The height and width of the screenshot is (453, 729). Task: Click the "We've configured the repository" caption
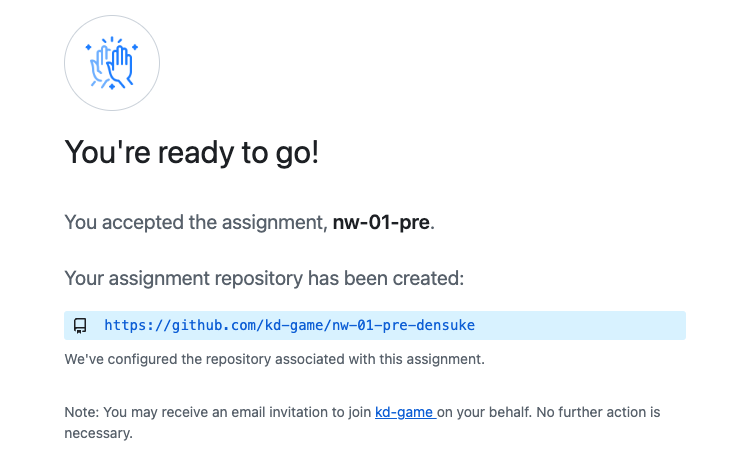274,359
